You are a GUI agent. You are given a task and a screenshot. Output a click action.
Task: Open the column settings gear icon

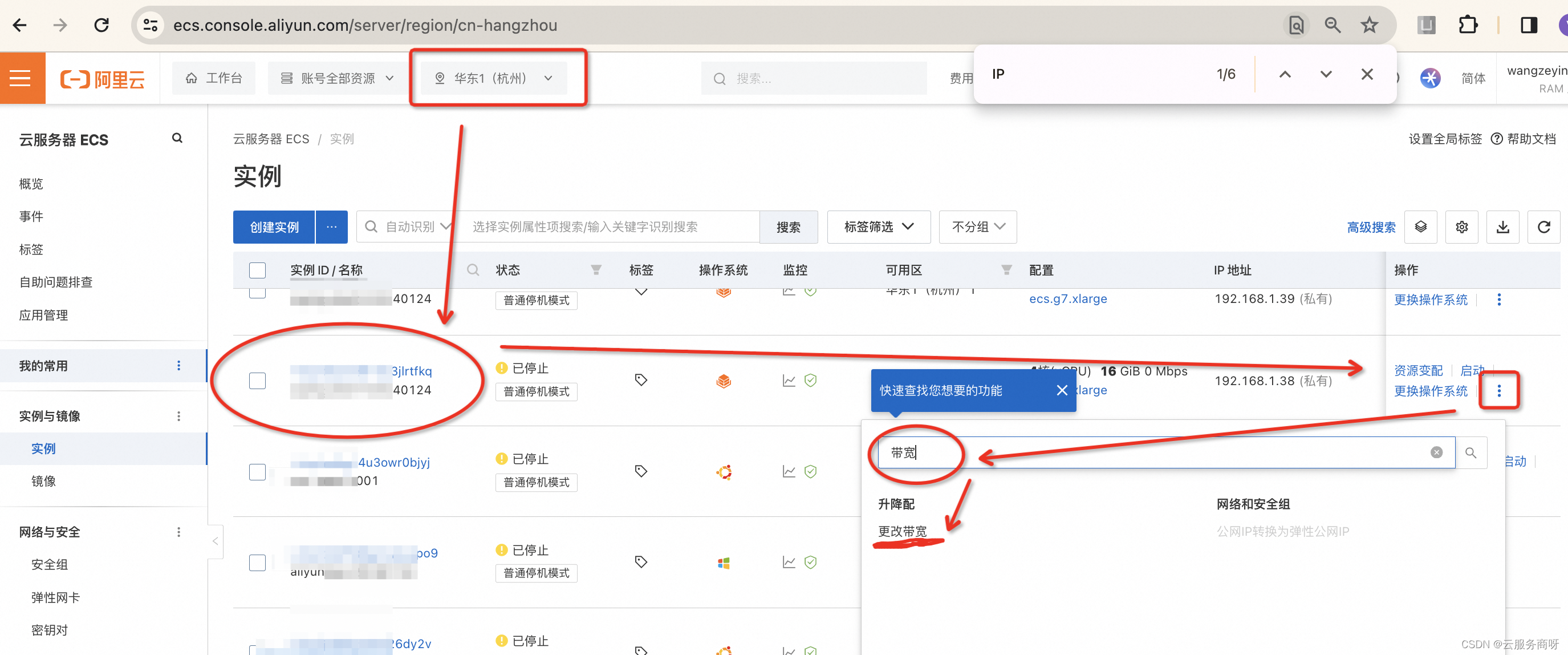1461,227
